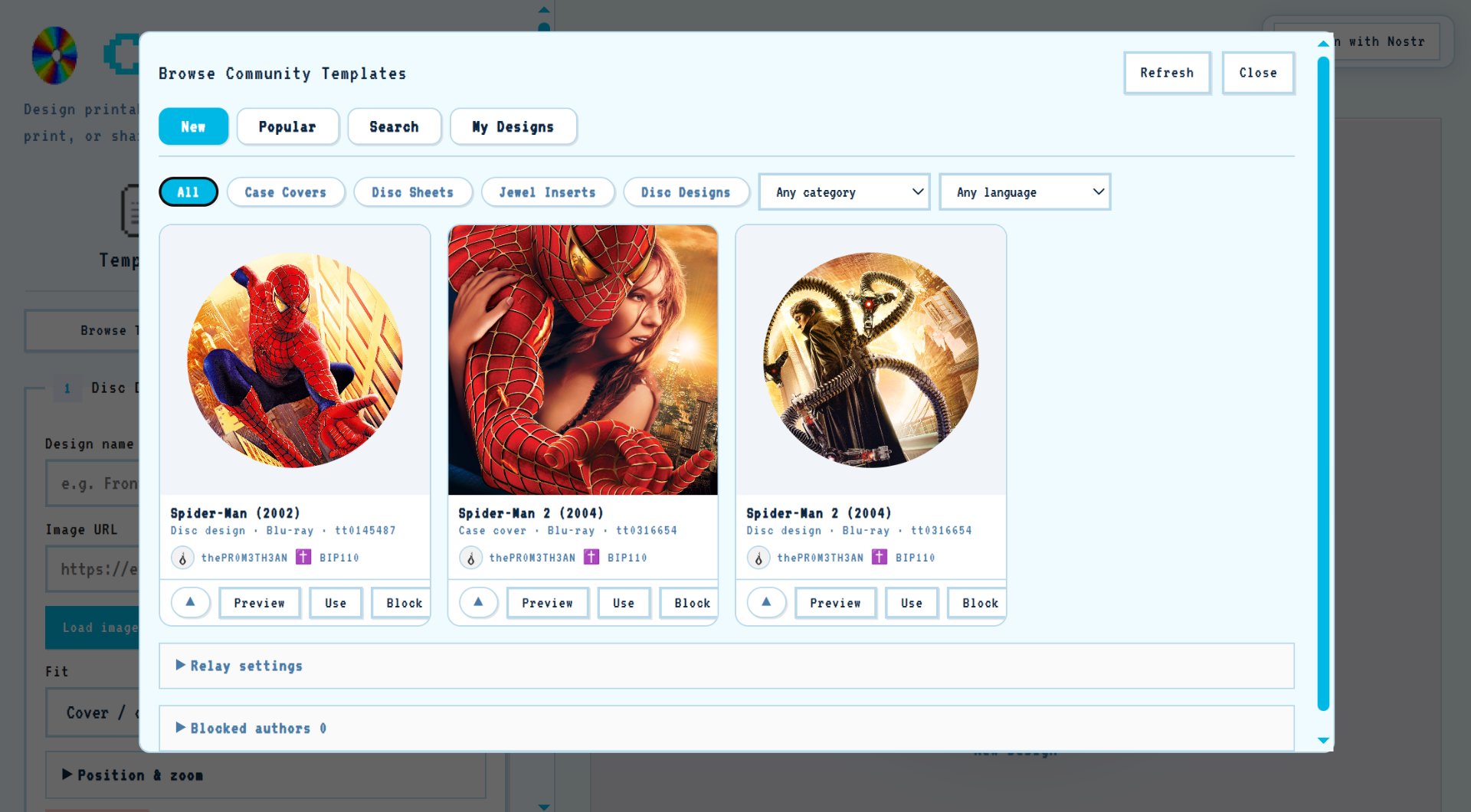Image resolution: width=1471 pixels, height=812 pixels.
Task: Use the Spider-Man (2002) disc design
Action: point(336,603)
